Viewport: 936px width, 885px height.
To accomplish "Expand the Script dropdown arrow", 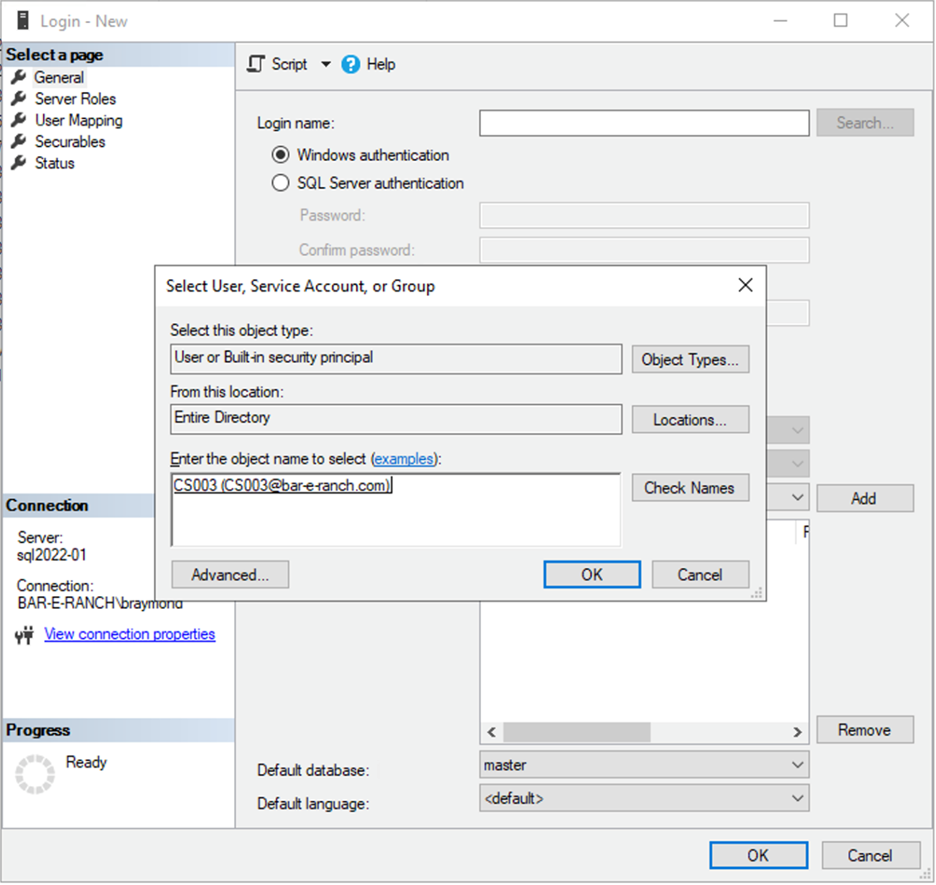I will pos(325,64).
